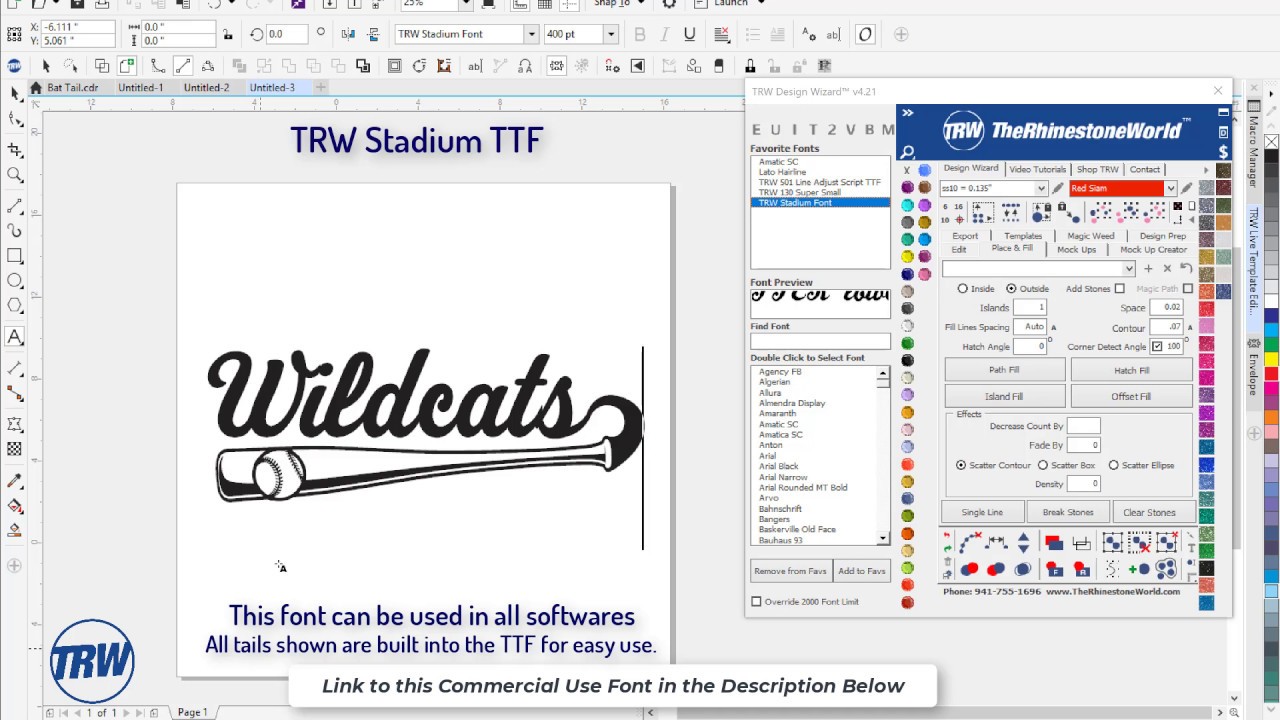
Task: Toggle the Magic Path checkbox
Action: click(x=1188, y=289)
